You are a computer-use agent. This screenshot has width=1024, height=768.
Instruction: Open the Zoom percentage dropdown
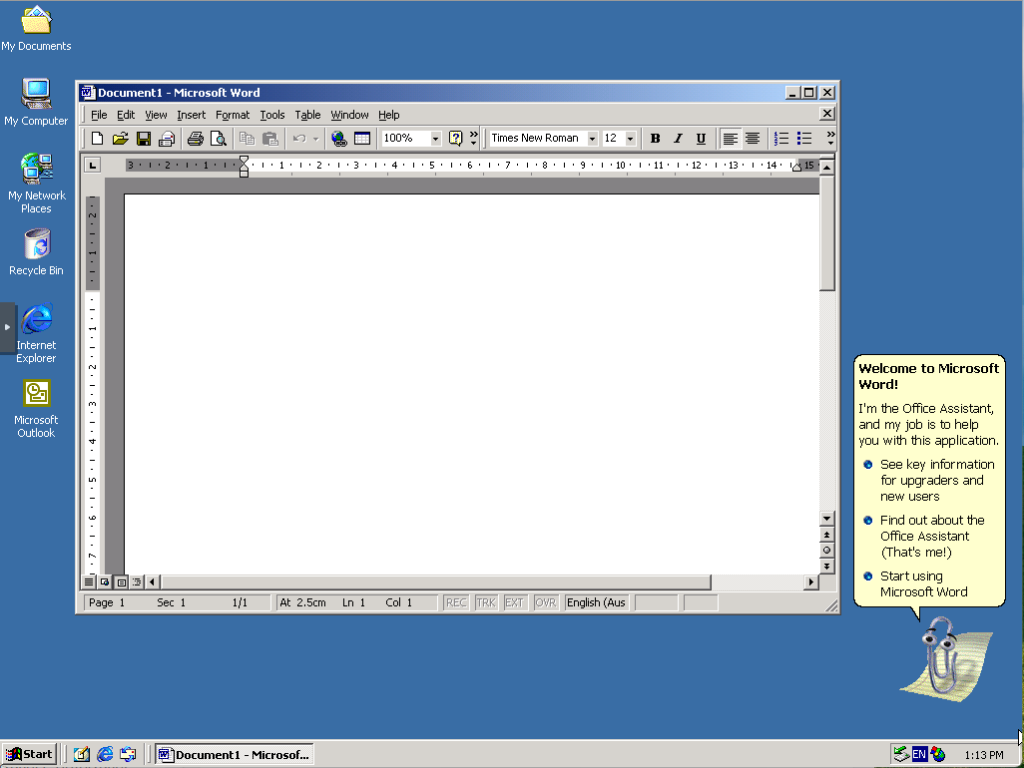click(x=435, y=138)
